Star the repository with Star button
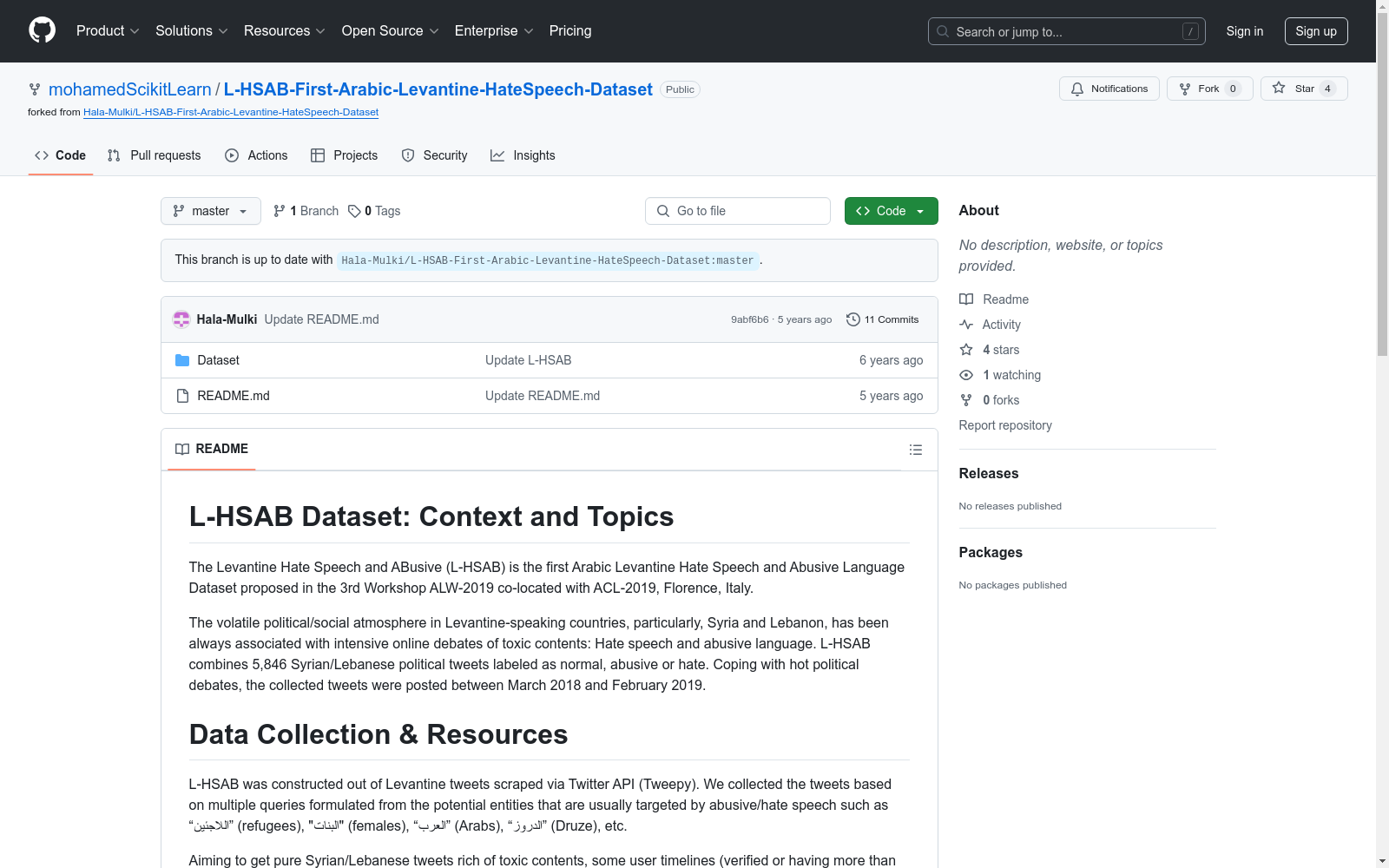The width and height of the screenshot is (1389, 868). click(x=1304, y=89)
